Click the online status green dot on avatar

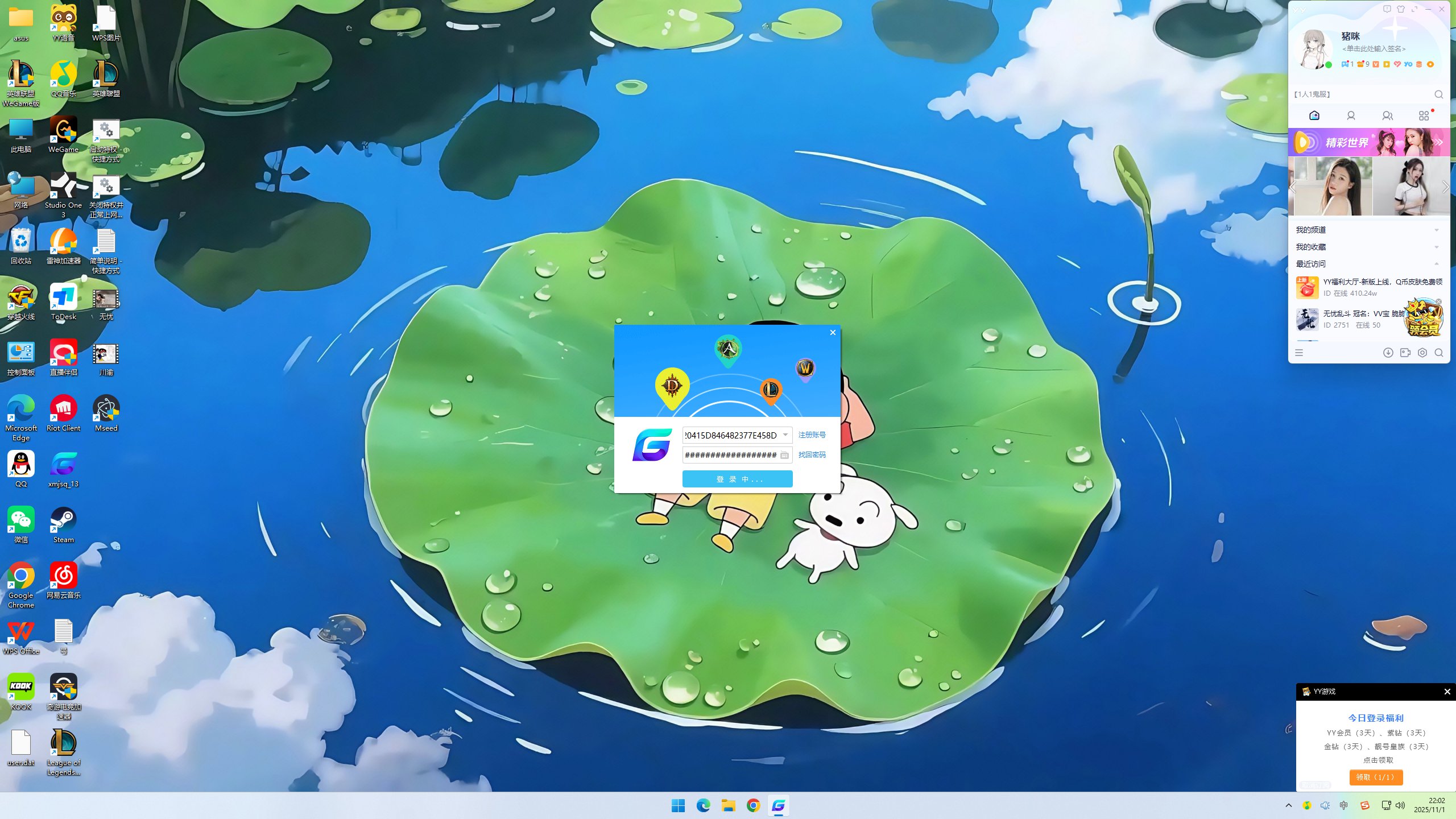pos(1329,65)
